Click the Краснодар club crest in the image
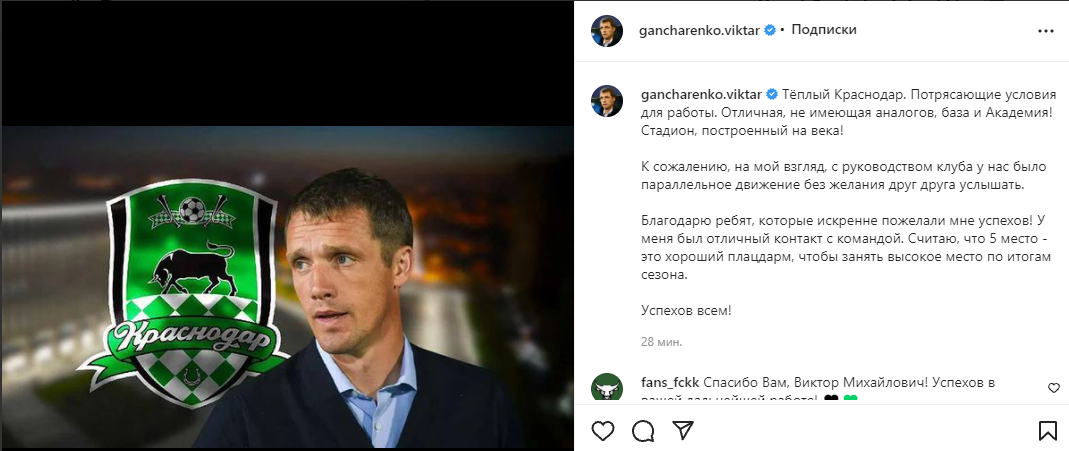1069x451 pixels. click(x=185, y=293)
